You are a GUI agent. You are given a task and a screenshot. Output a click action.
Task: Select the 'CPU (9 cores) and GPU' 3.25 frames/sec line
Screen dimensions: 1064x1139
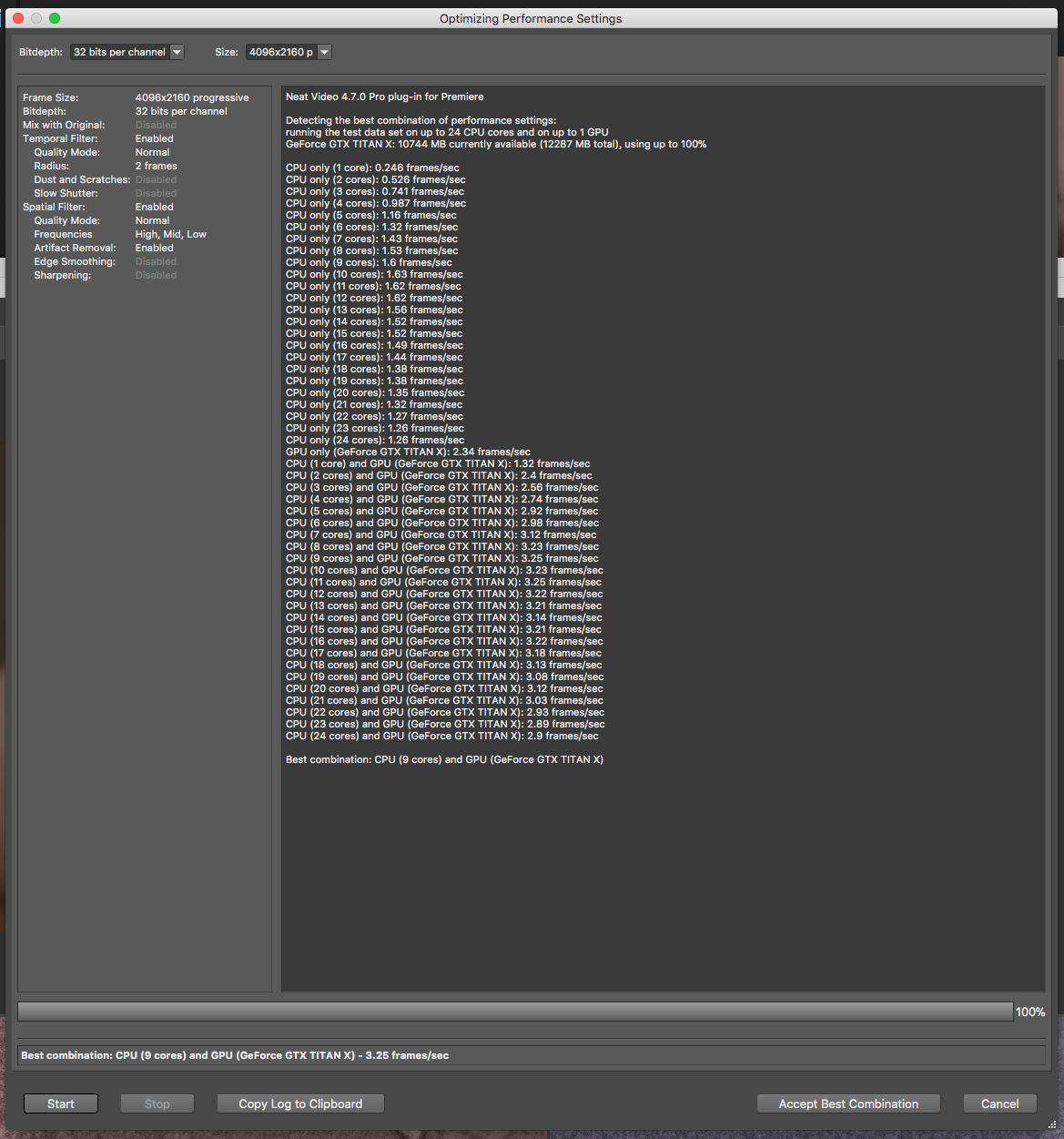[x=442, y=558]
